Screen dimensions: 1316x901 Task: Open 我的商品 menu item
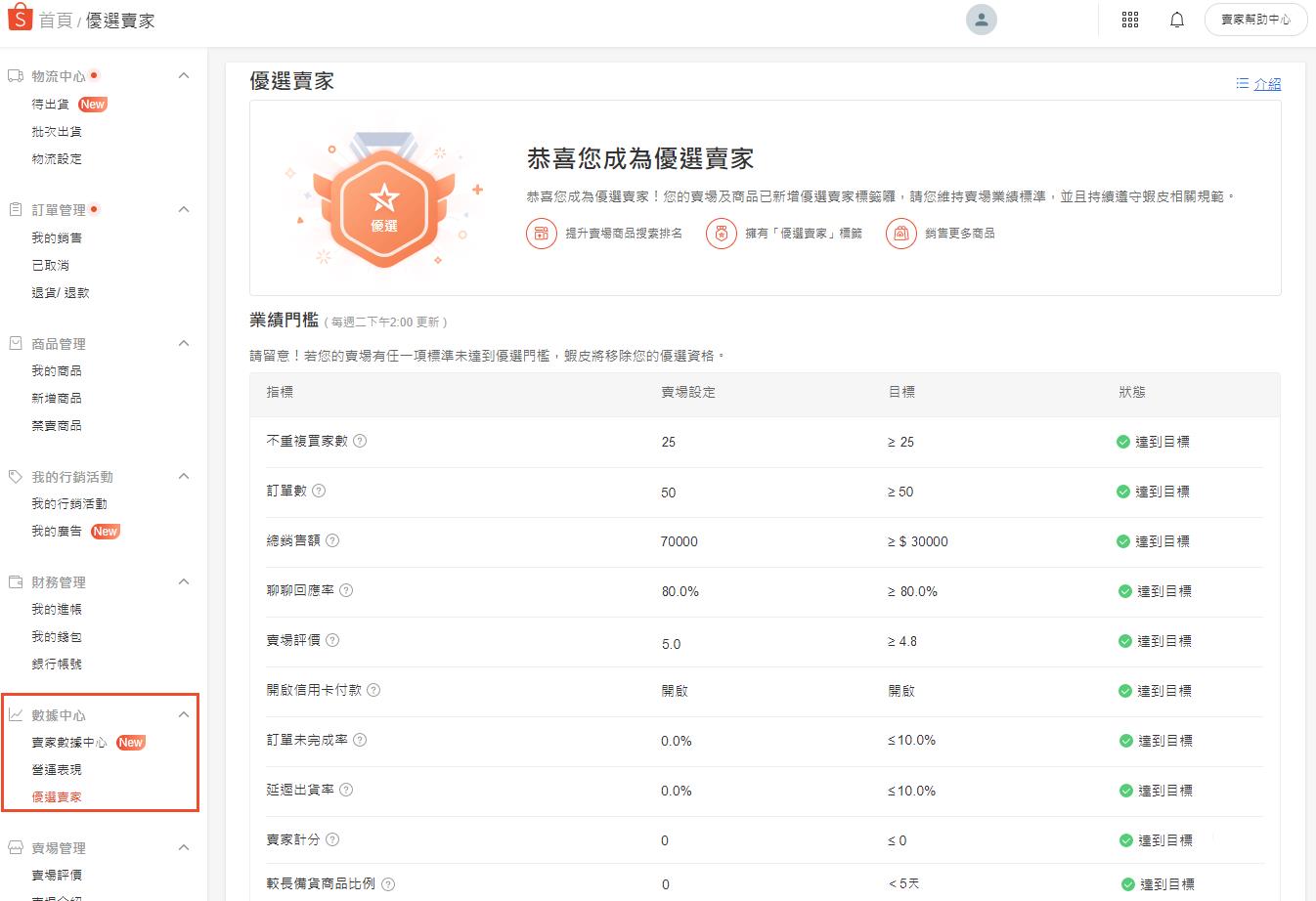coord(57,371)
